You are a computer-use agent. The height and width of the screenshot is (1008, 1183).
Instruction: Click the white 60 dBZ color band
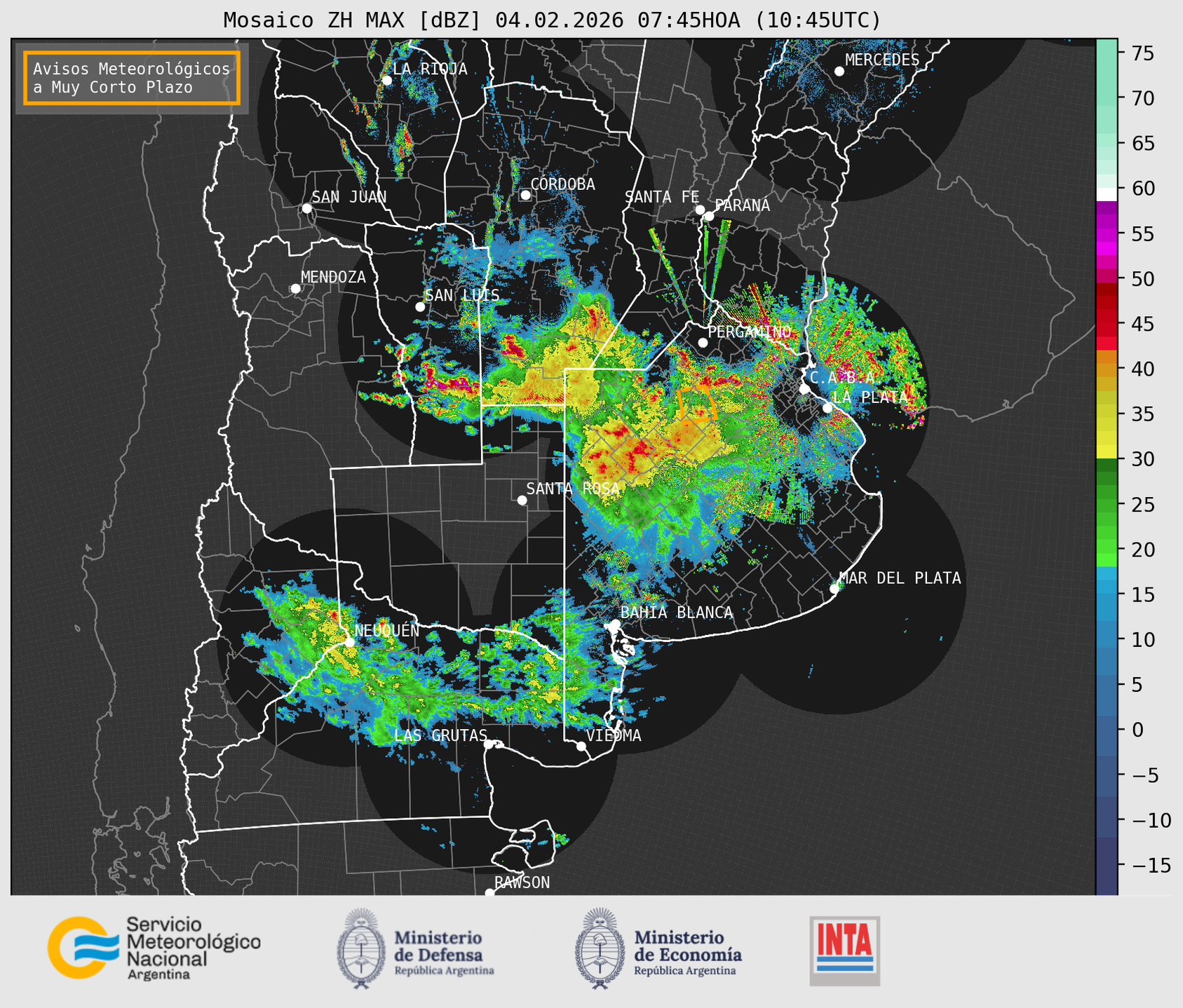pyautogui.click(x=1107, y=193)
